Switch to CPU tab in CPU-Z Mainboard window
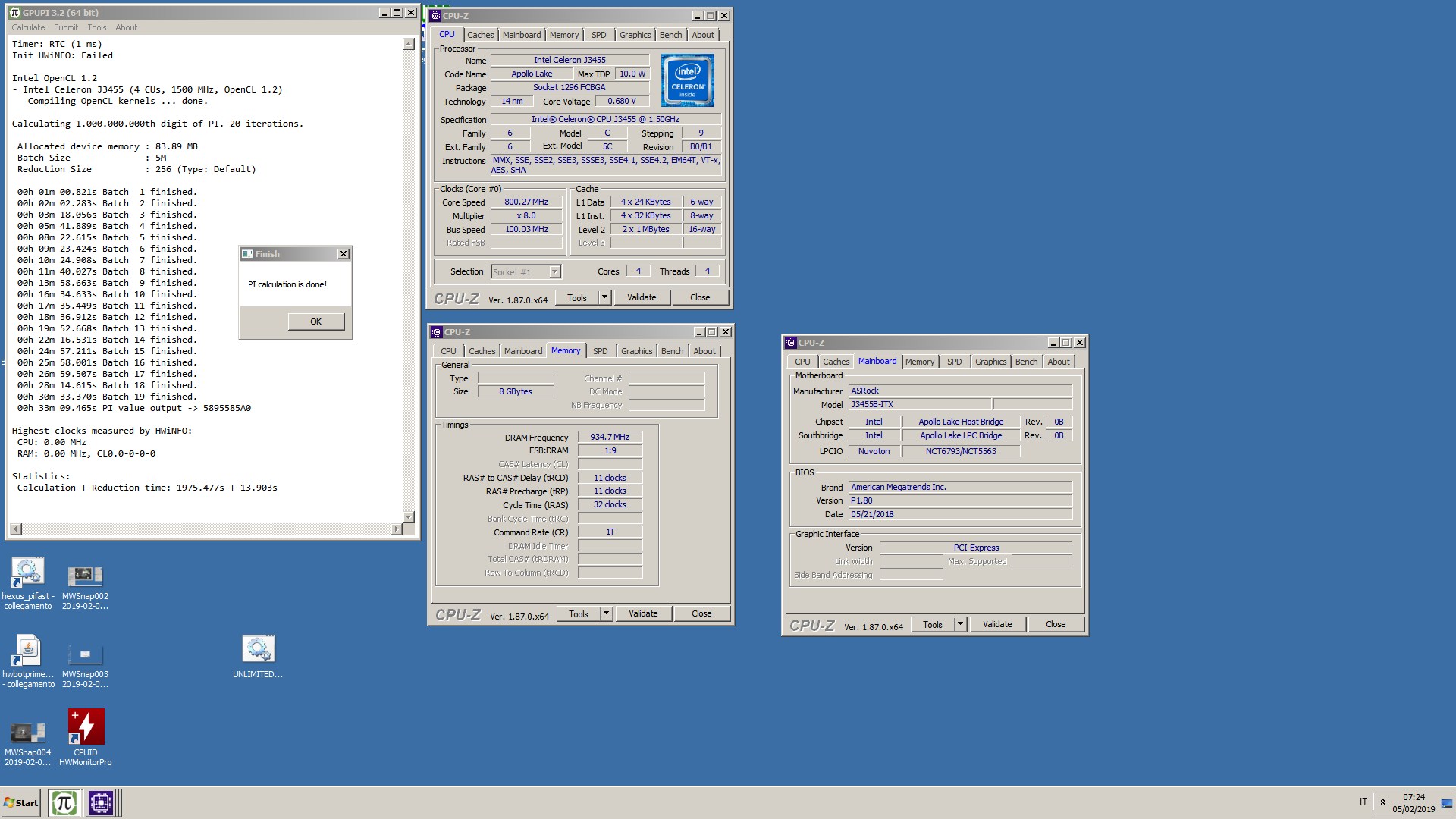Viewport: 1456px width, 819px height. (802, 362)
